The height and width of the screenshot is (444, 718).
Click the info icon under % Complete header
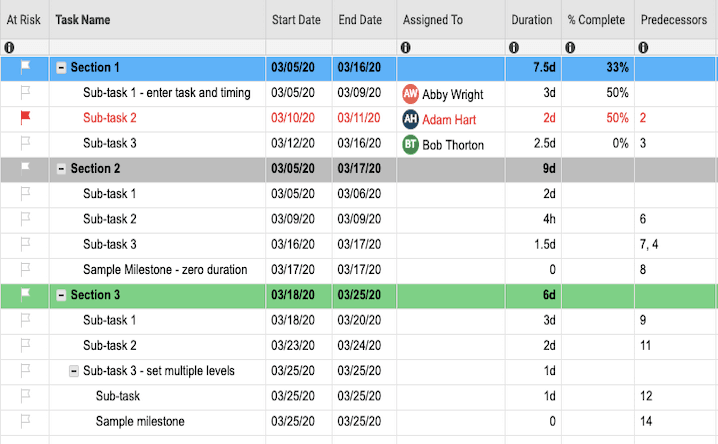click(x=570, y=47)
